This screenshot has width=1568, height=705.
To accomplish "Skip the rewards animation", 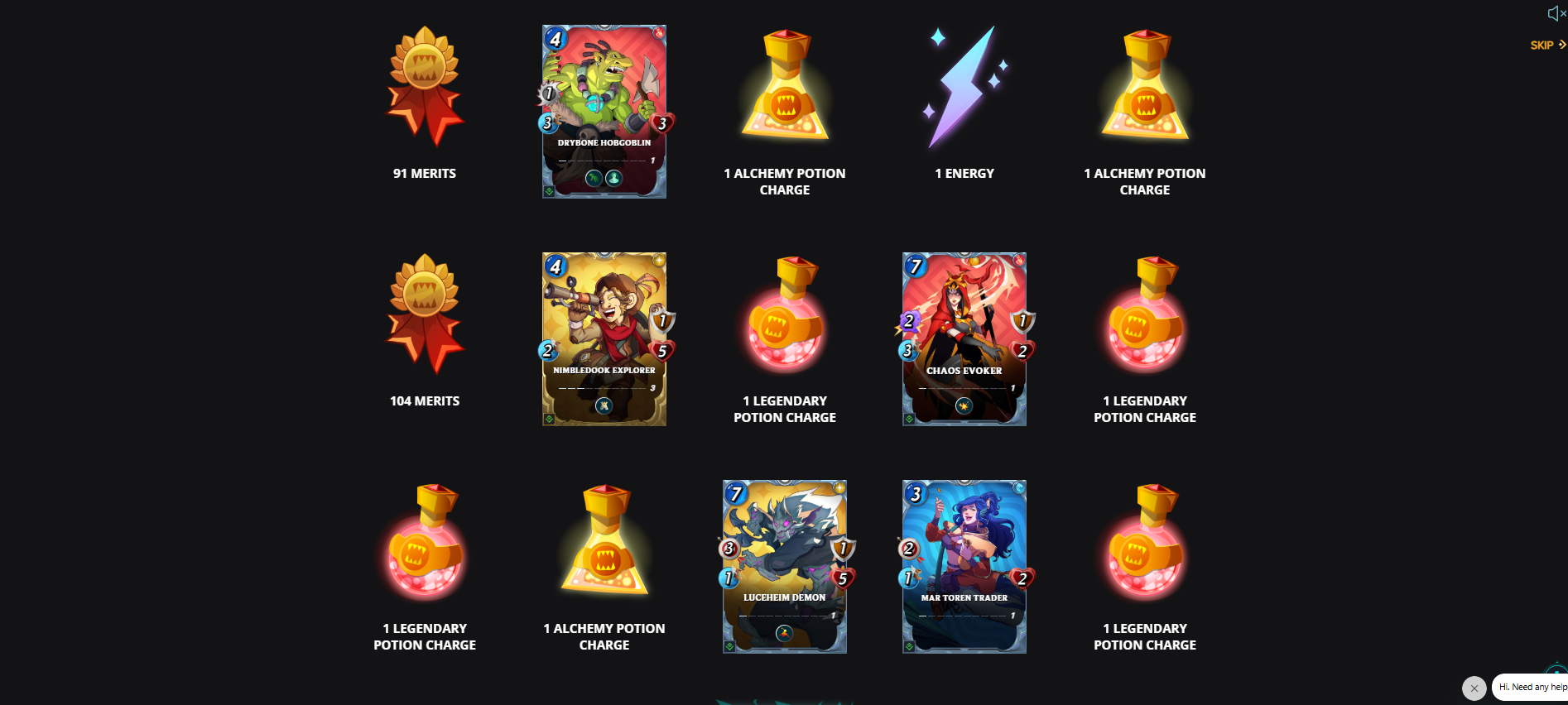I will pos(1547,45).
